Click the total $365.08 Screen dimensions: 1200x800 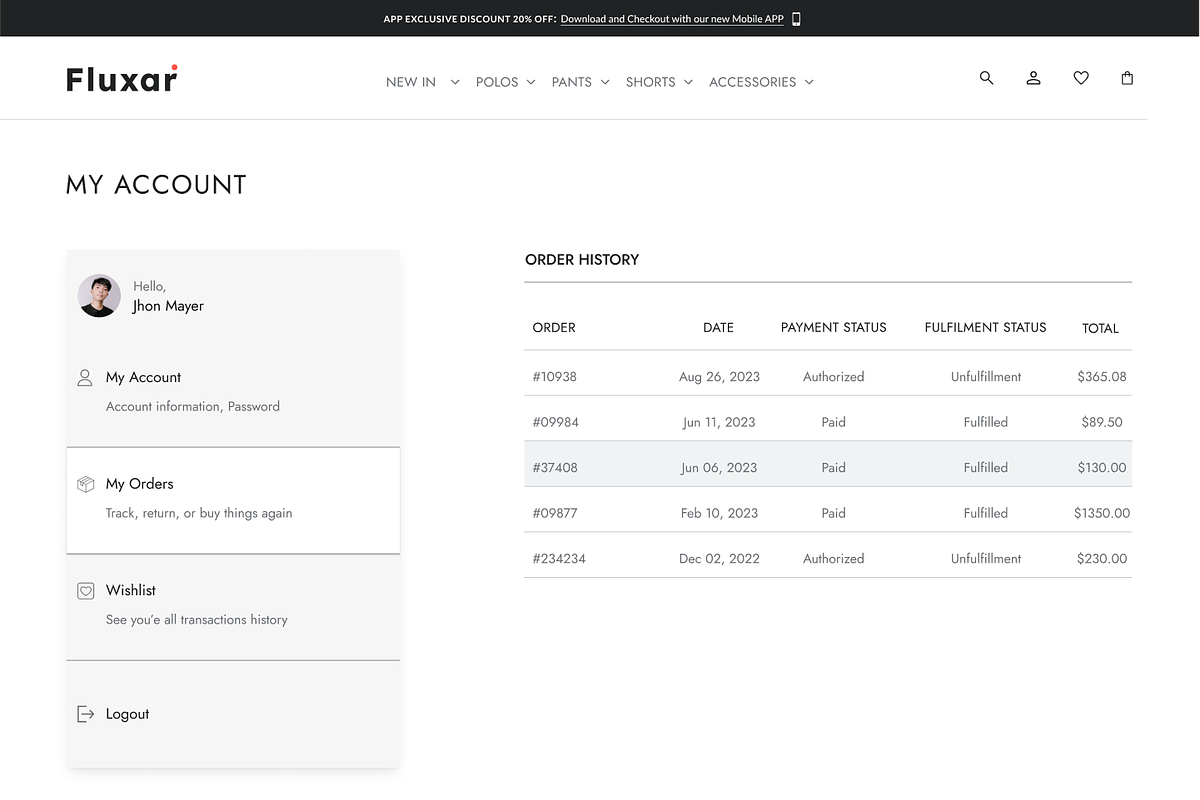1102,377
